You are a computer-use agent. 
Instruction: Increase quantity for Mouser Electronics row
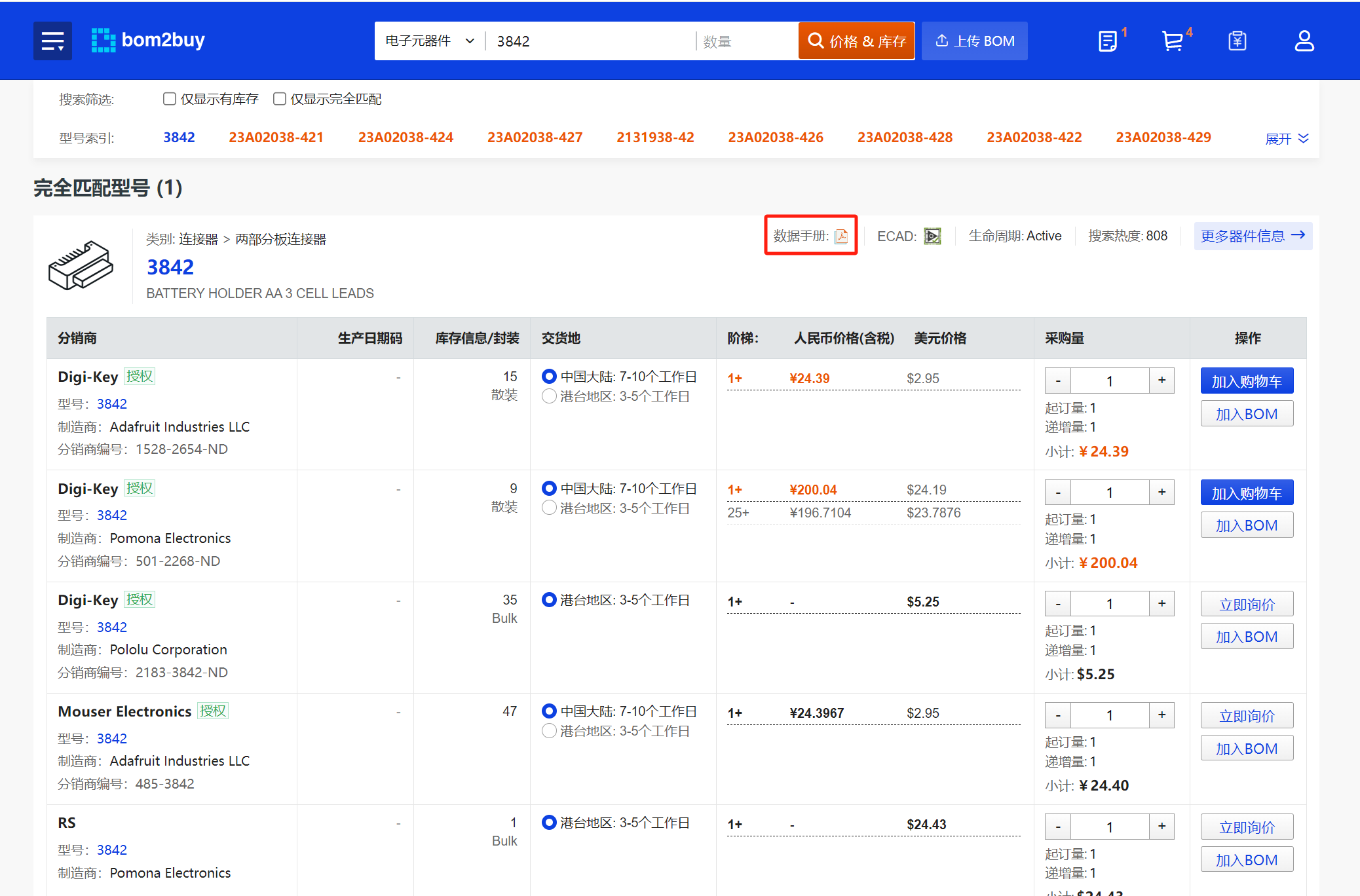tap(1162, 715)
